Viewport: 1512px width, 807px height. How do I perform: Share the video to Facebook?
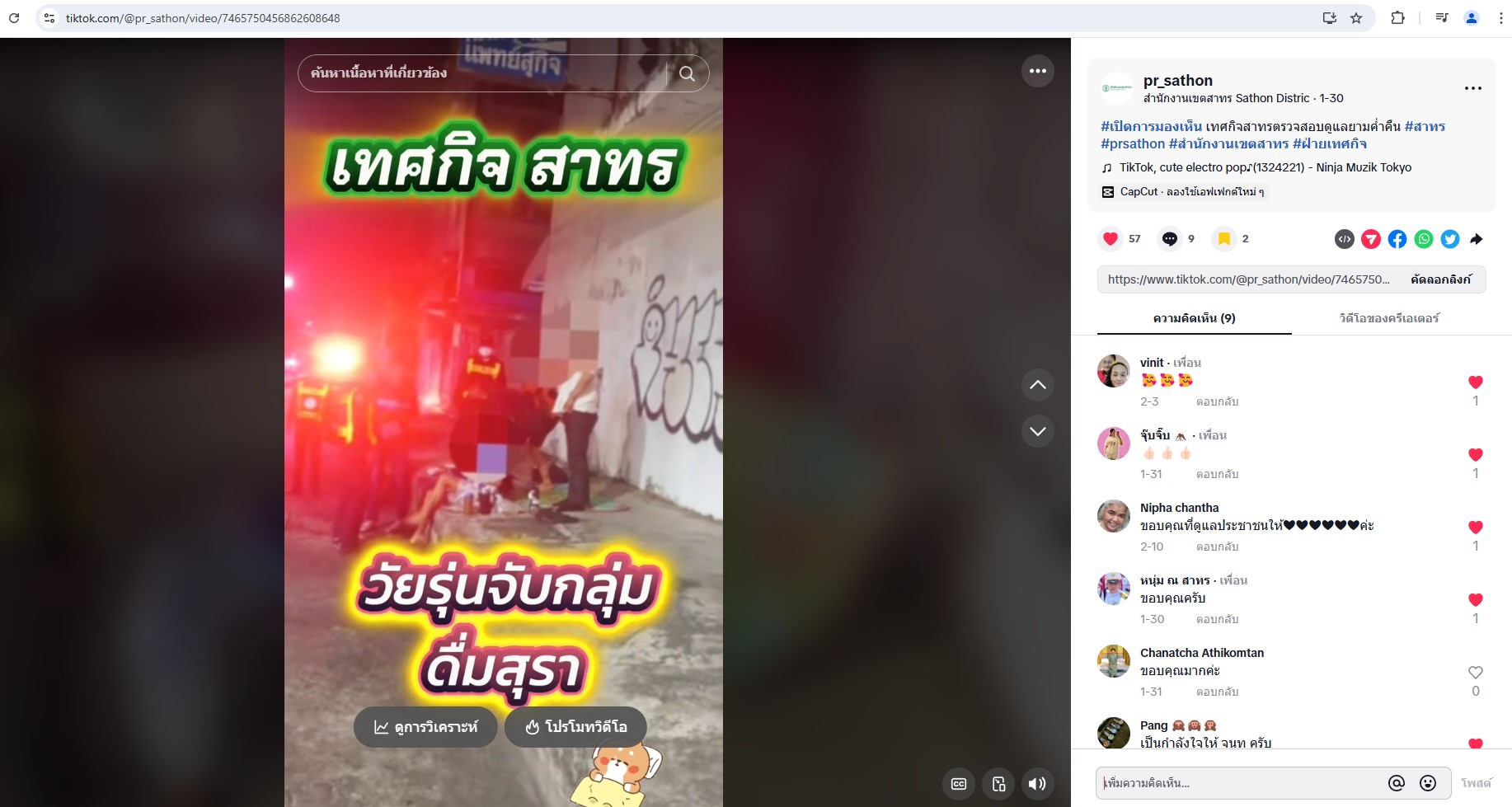click(1397, 239)
